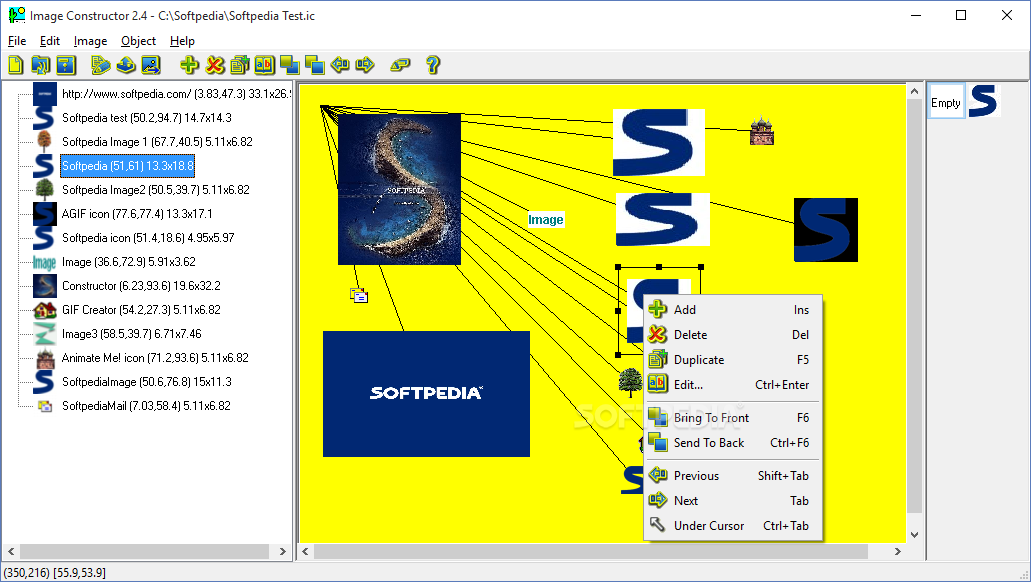This screenshot has width=1031, height=582.
Task: Click the Open file toolbar icon
Action: point(41,64)
